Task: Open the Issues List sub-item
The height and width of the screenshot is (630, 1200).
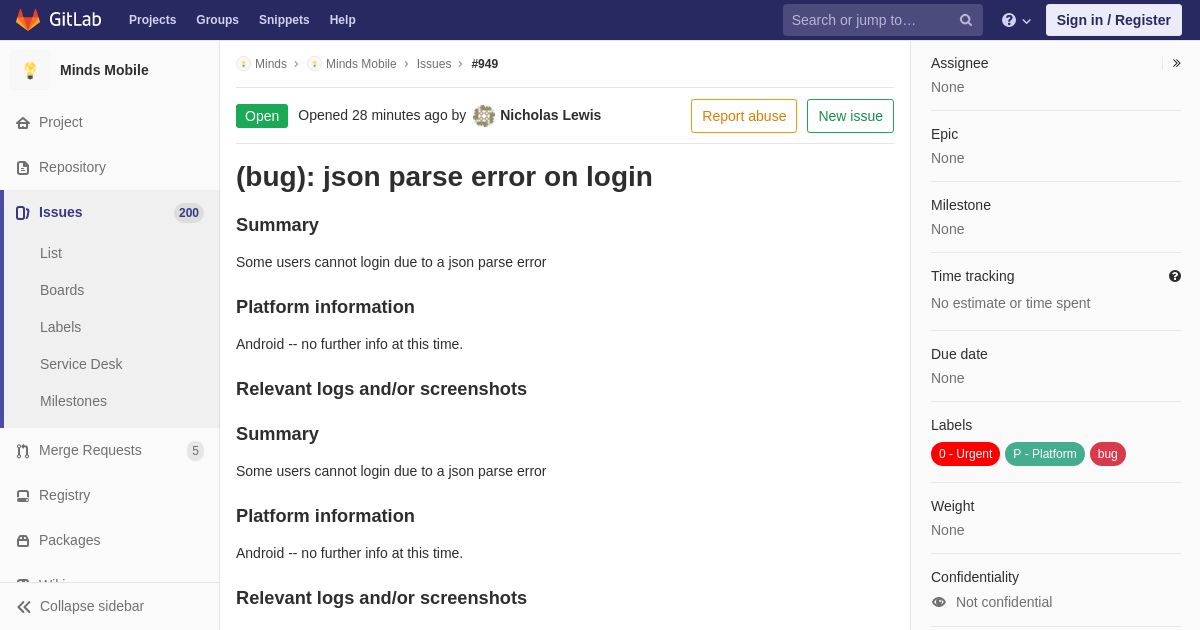Action: click(51, 253)
